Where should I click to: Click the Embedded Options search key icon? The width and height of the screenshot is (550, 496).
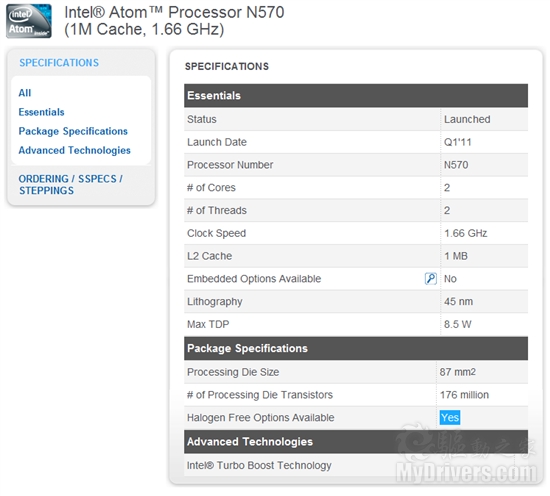tap(430, 279)
